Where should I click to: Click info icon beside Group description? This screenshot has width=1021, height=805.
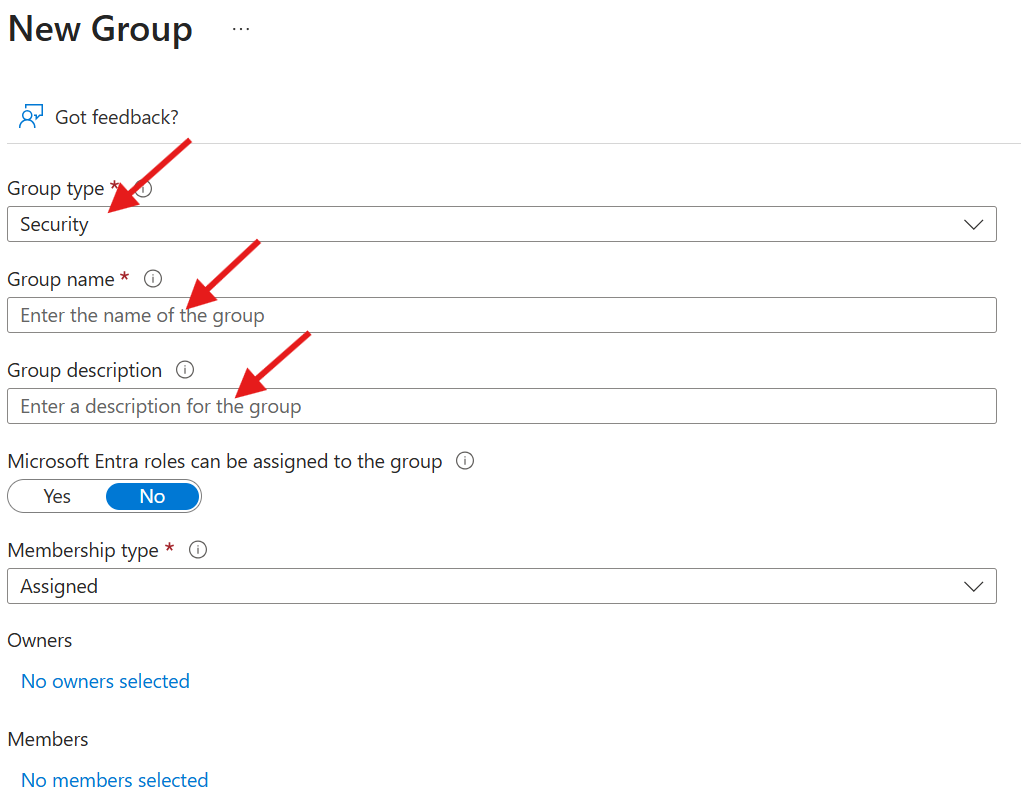click(x=185, y=370)
